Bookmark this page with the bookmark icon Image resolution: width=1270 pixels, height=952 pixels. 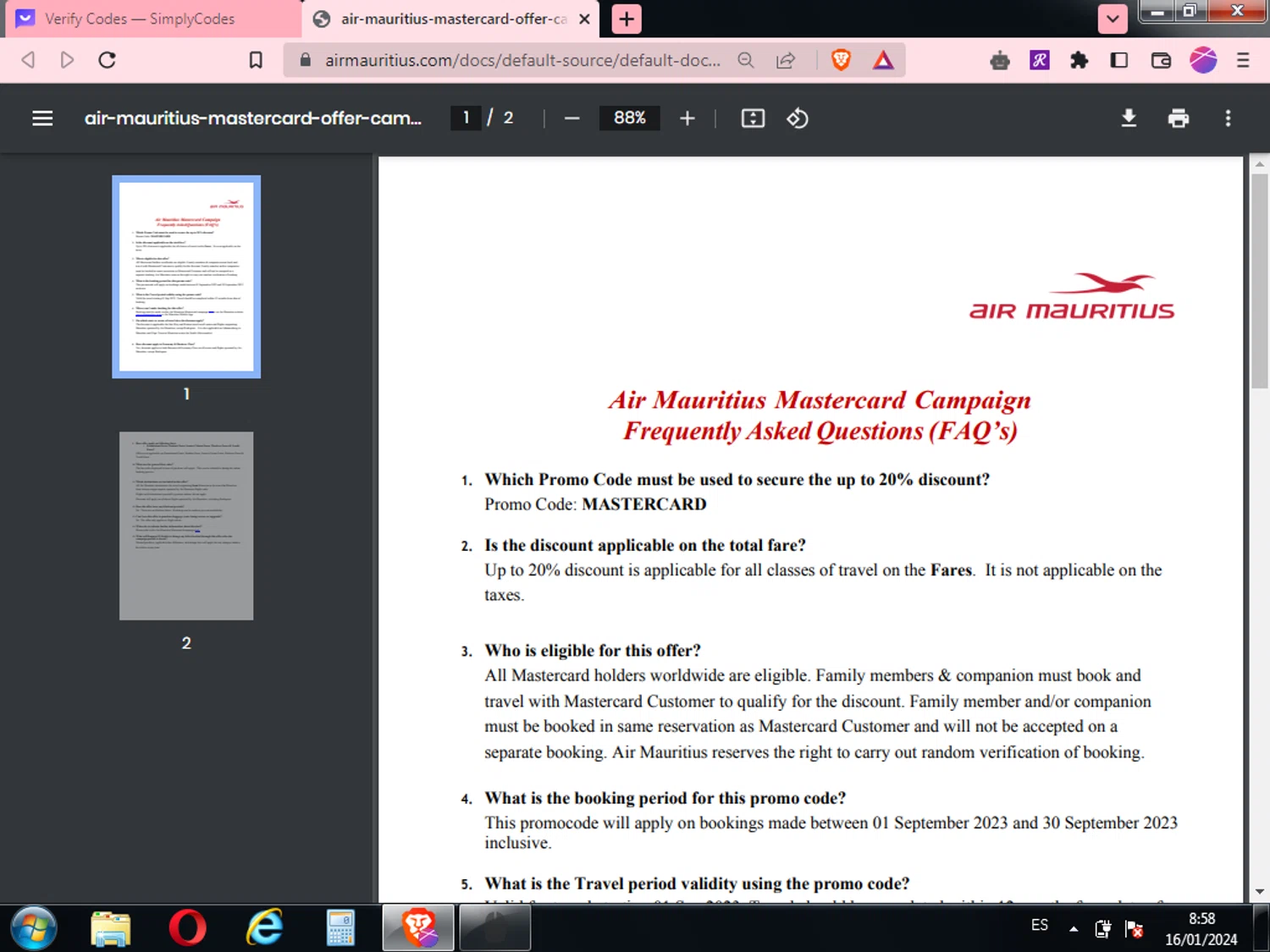pyautogui.click(x=256, y=60)
